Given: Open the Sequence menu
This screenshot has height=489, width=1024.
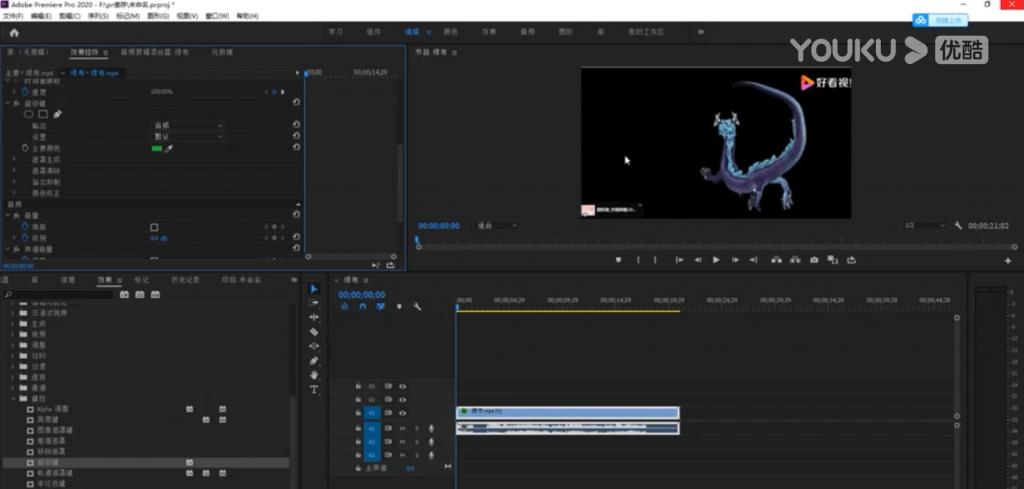Looking at the screenshot, I should point(97,16).
